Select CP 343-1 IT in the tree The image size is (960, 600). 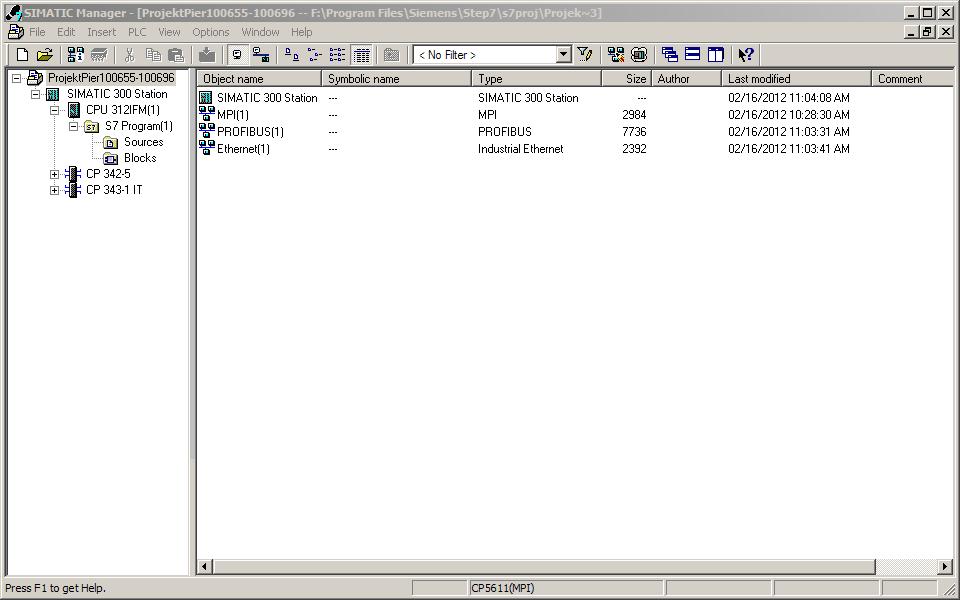pos(114,190)
